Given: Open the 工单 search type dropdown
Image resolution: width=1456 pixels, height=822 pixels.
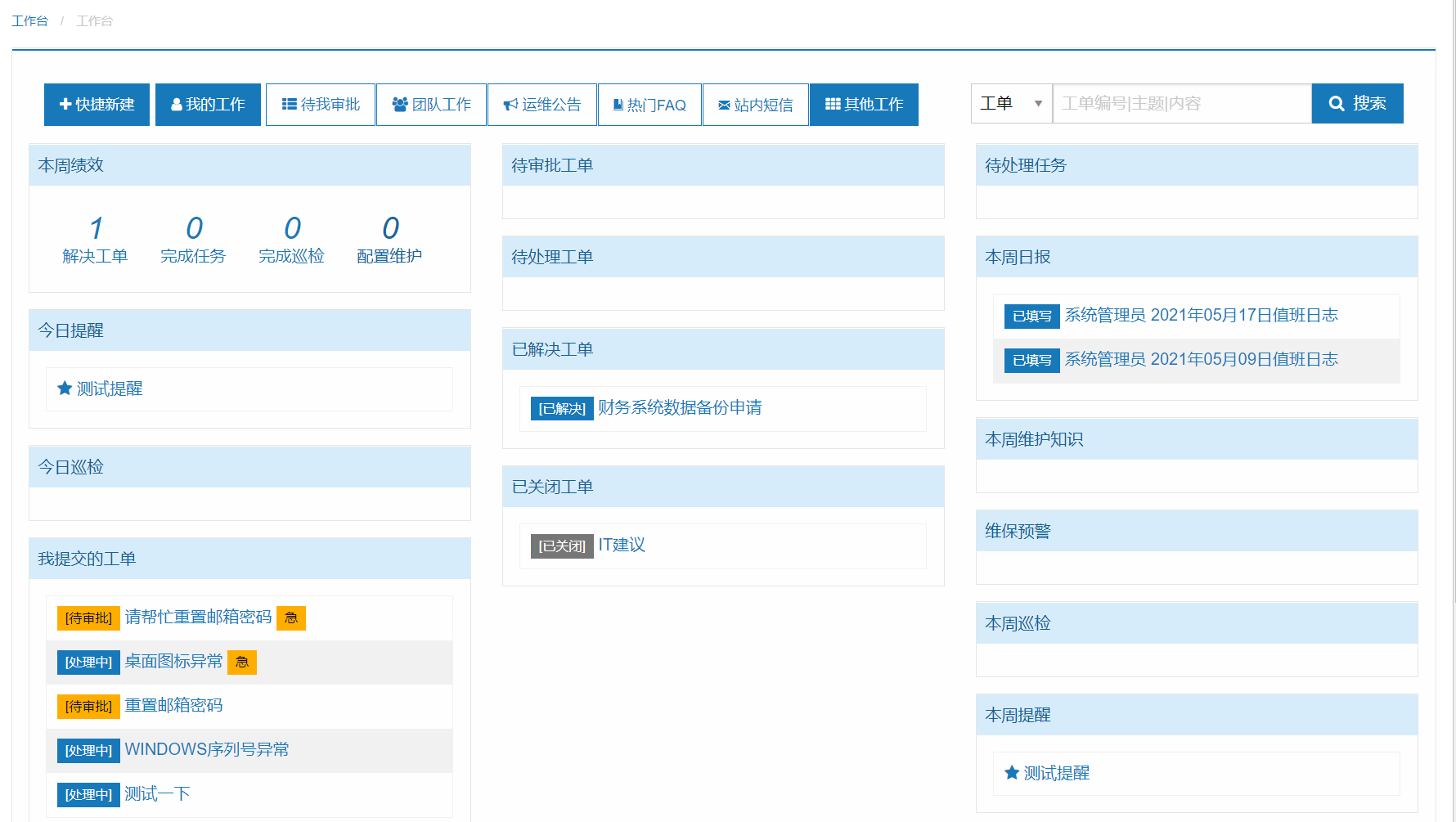Looking at the screenshot, I should pos(1011,104).
